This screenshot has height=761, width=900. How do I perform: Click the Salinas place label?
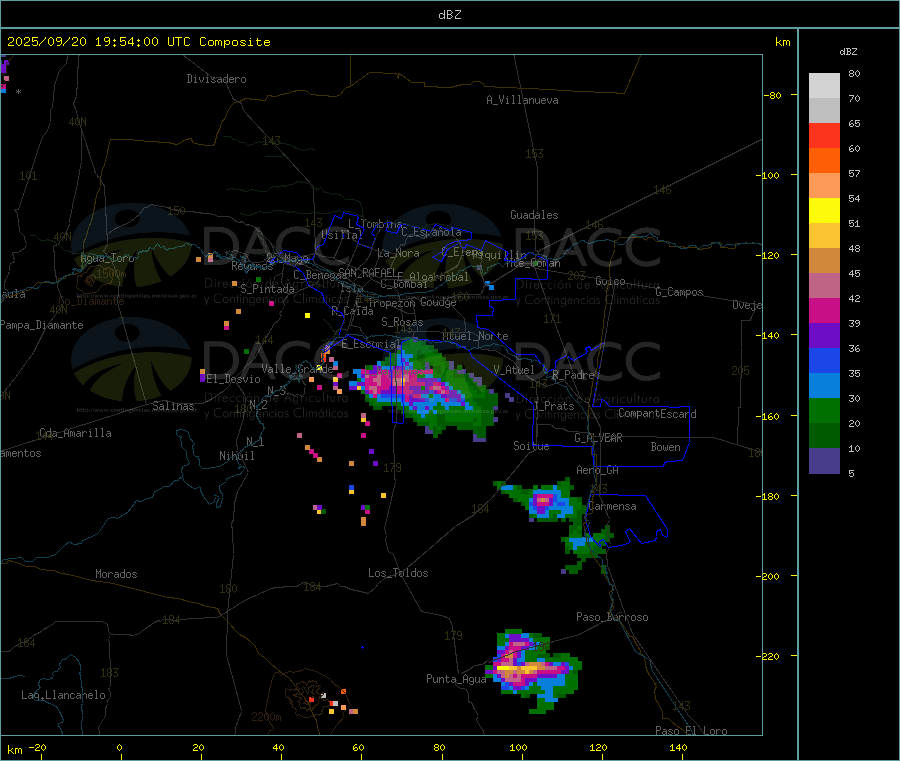[173, 406]
